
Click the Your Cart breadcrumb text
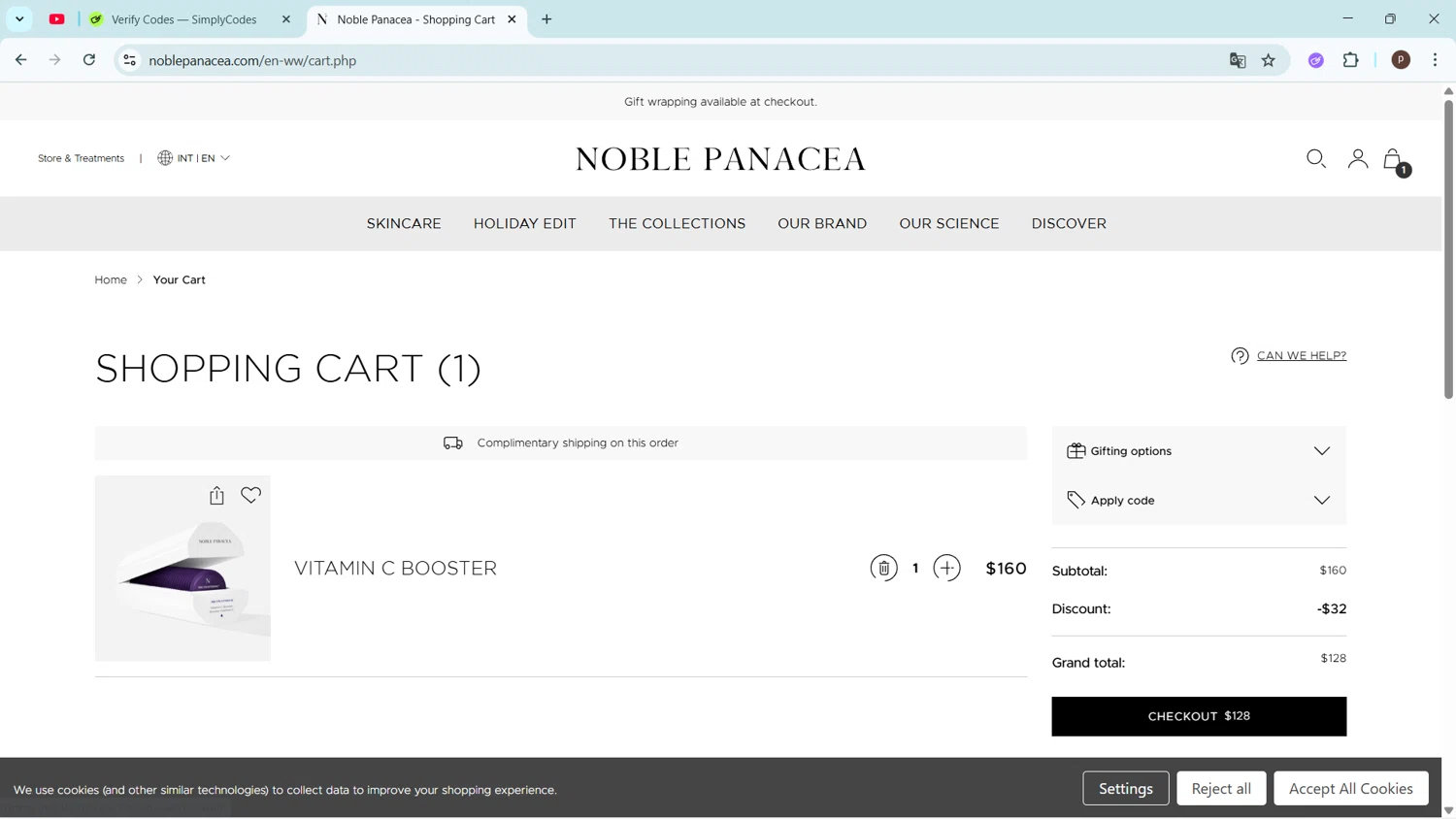tap(180, 279)
